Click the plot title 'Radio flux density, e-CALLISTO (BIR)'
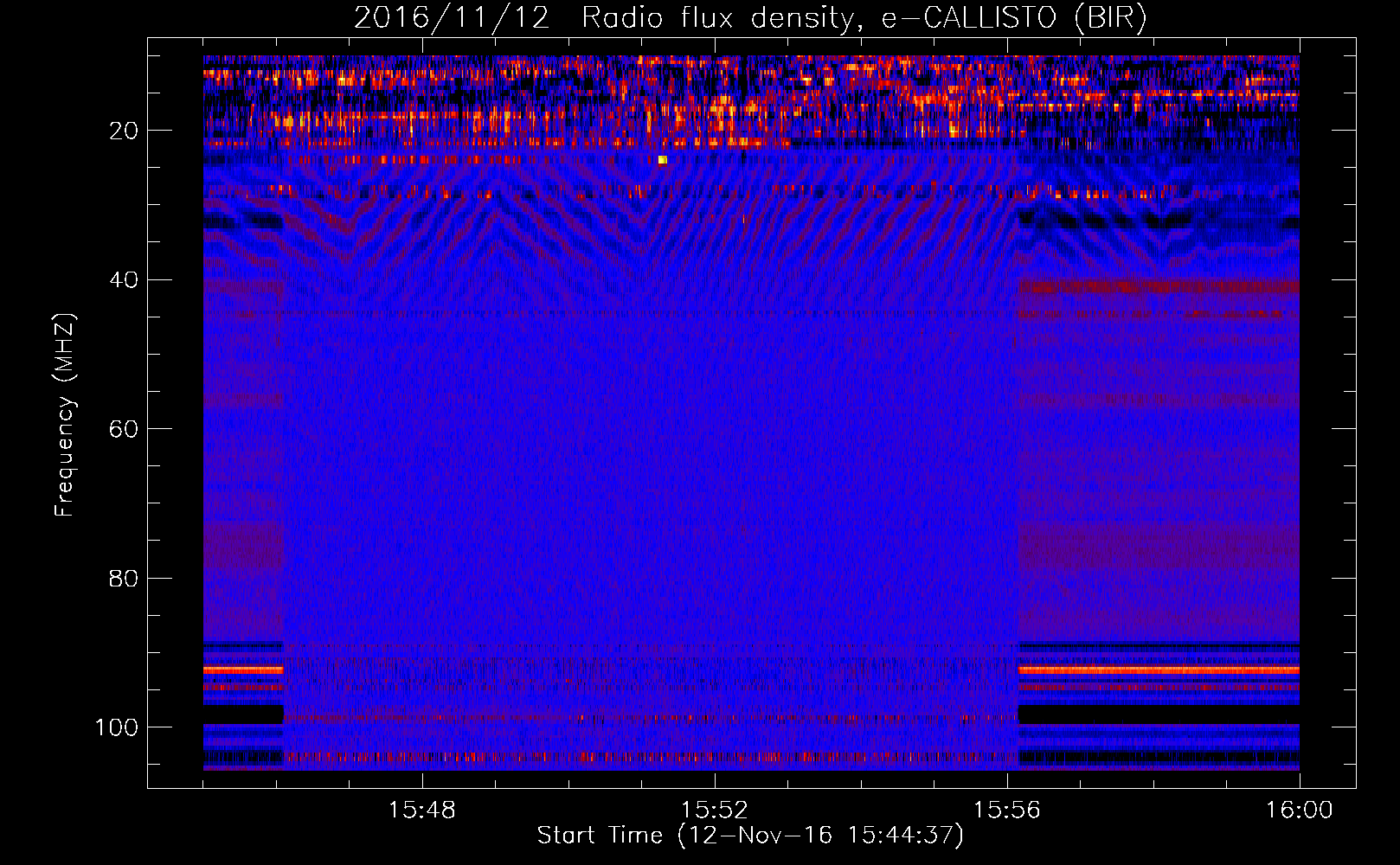1400x865 pixels. (x=864, y=18)
